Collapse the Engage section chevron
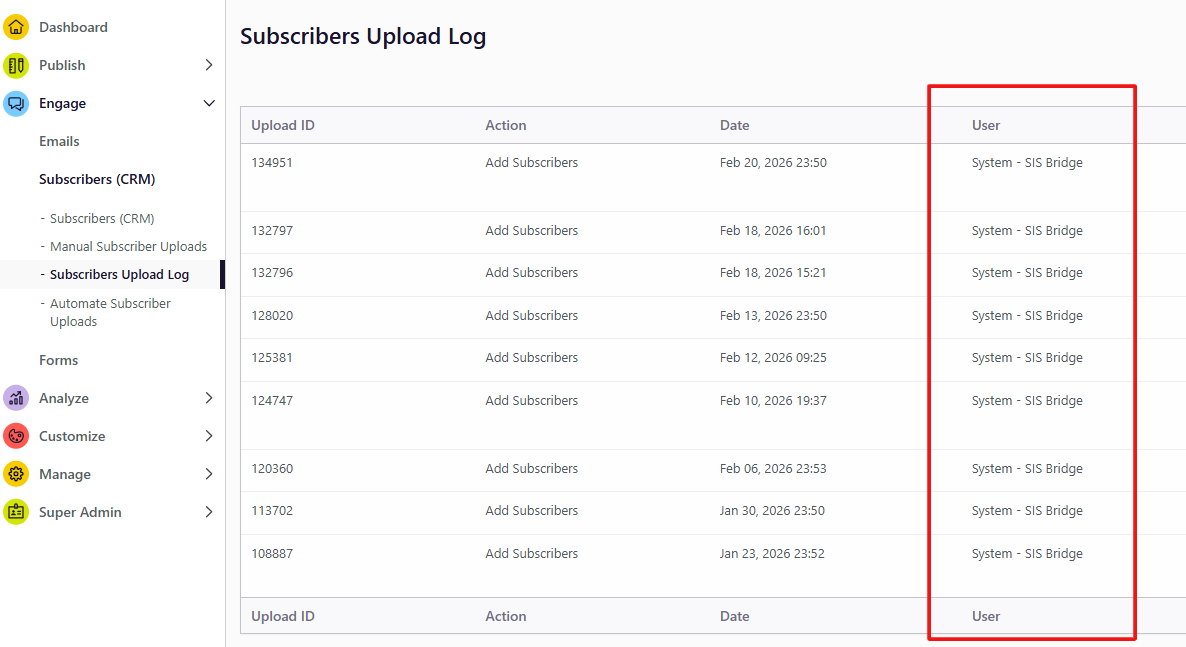The height and width of the screenshot is (647, 1186). click(209, 103)
